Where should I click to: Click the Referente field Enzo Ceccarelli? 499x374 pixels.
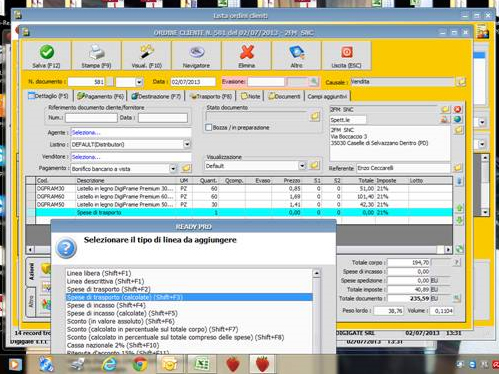click(403, 168)
